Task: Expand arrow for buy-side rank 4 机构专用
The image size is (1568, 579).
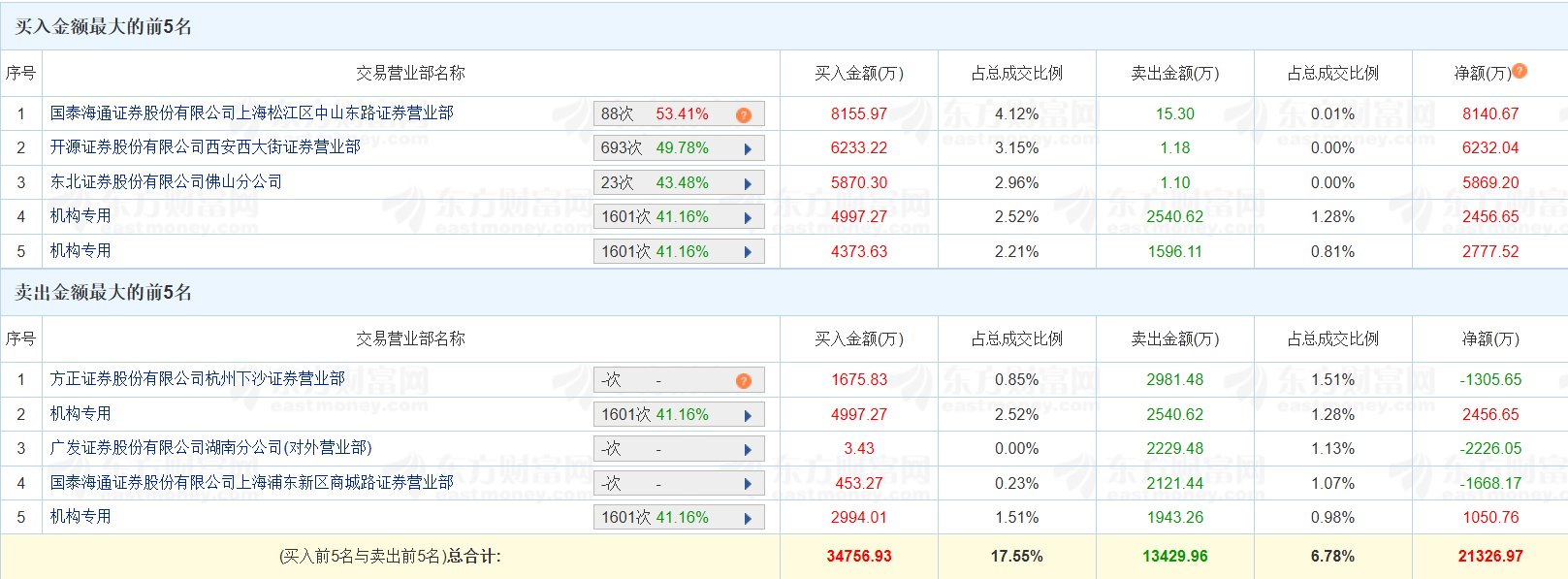Action: coord(748,217)
